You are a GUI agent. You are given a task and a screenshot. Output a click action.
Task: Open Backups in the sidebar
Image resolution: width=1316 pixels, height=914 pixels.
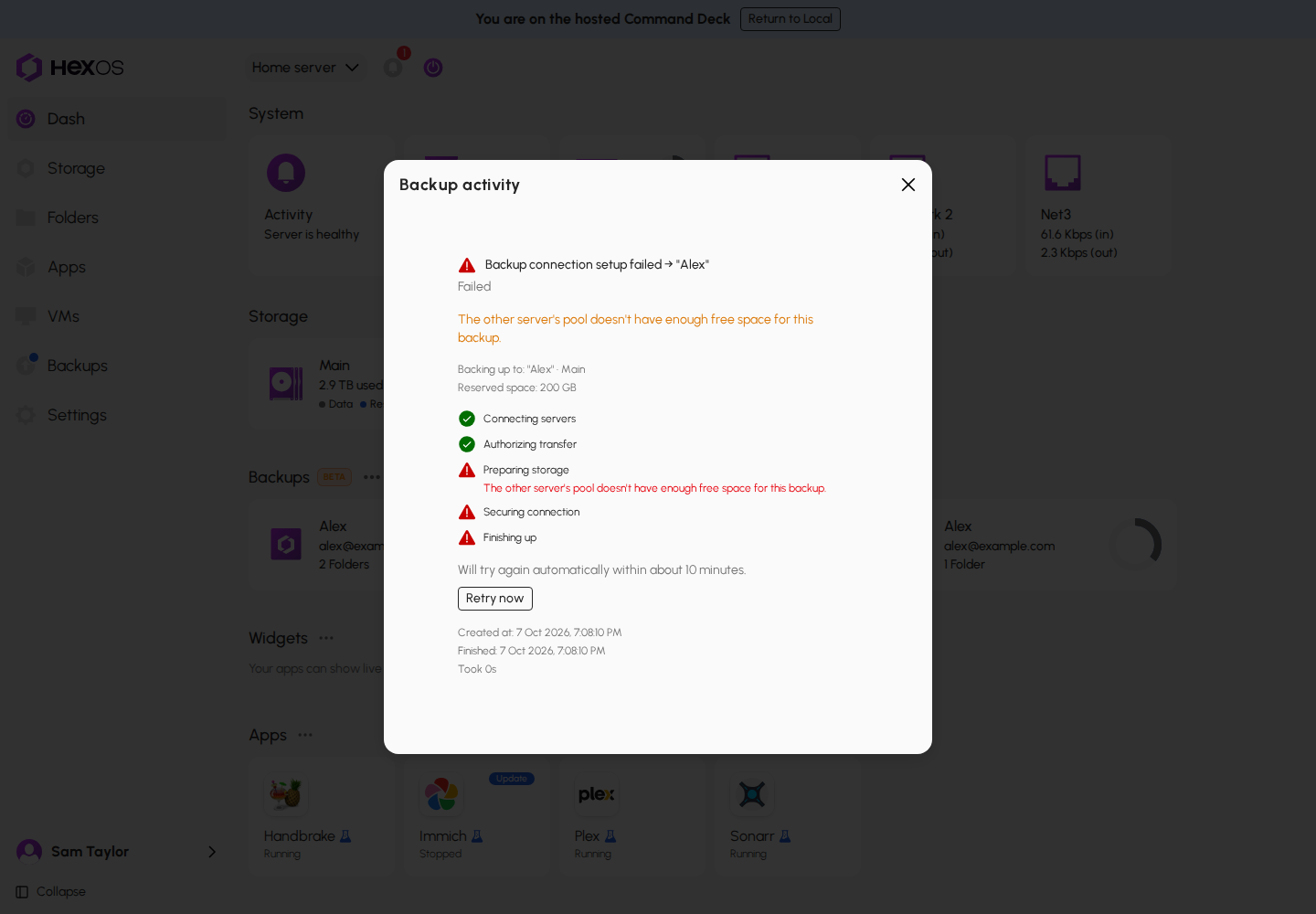click(117, 366)
